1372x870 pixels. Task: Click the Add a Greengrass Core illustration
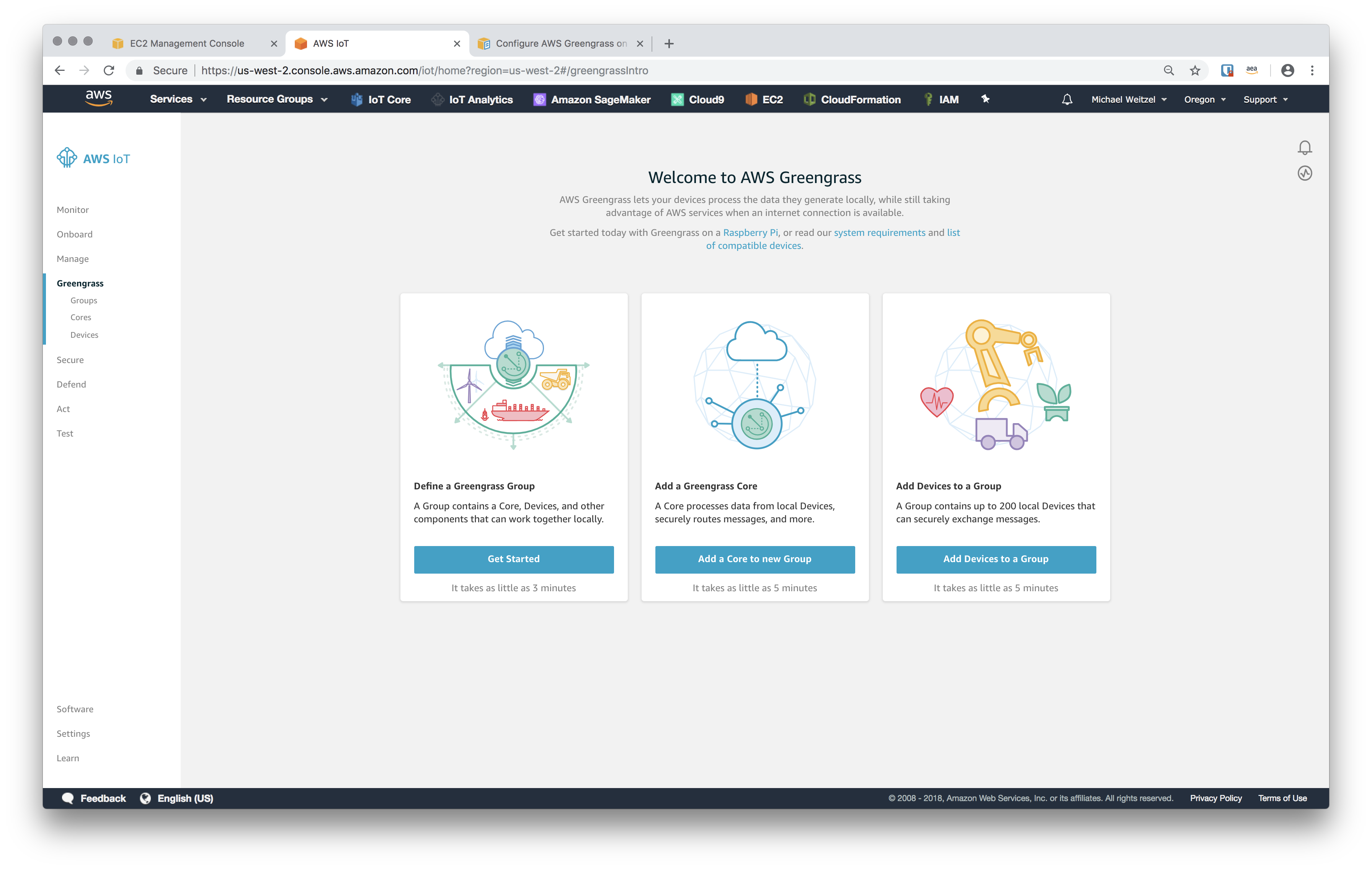(x=755, y=385)
